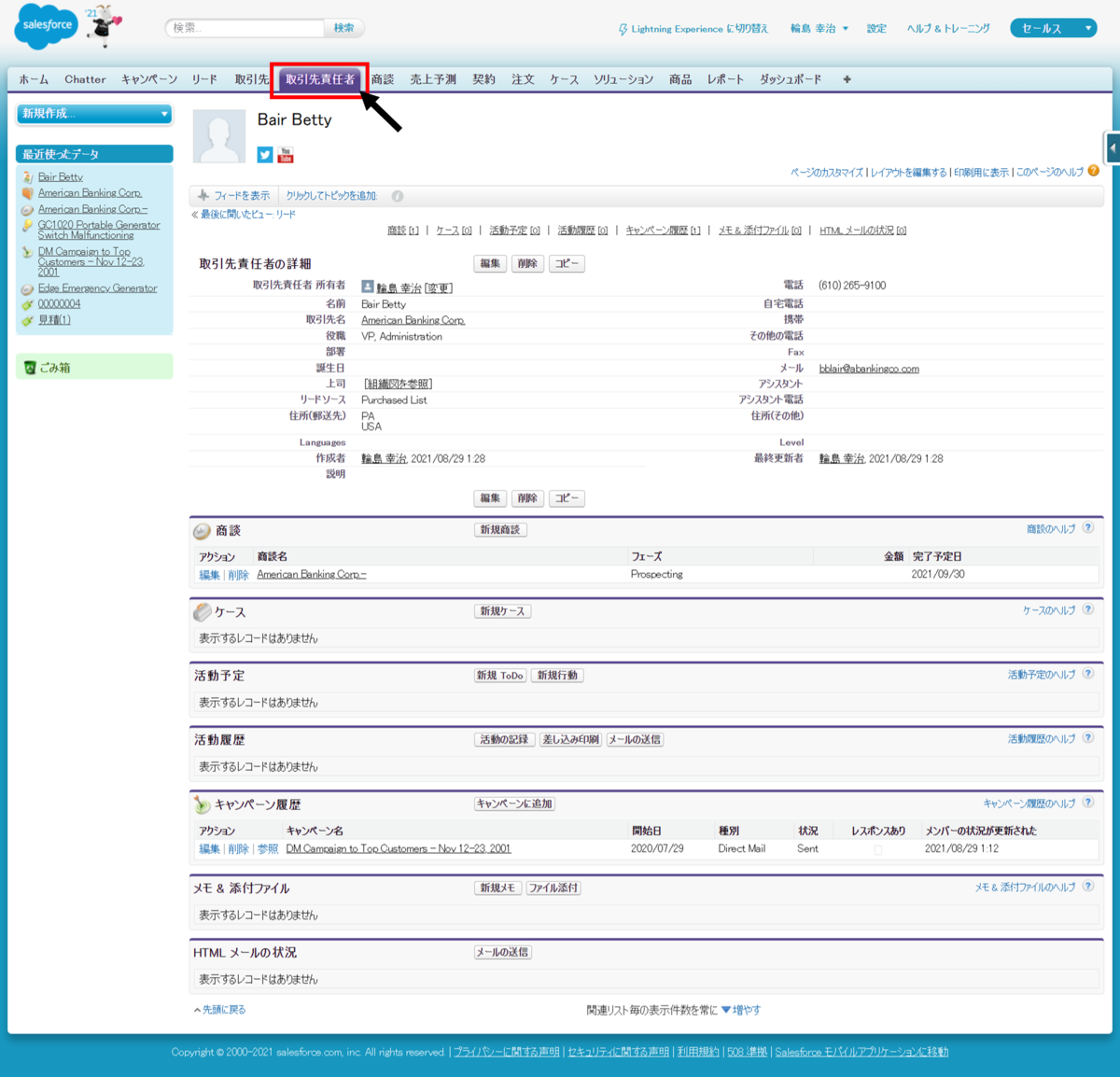Click the ファイル添付 button

553,888
